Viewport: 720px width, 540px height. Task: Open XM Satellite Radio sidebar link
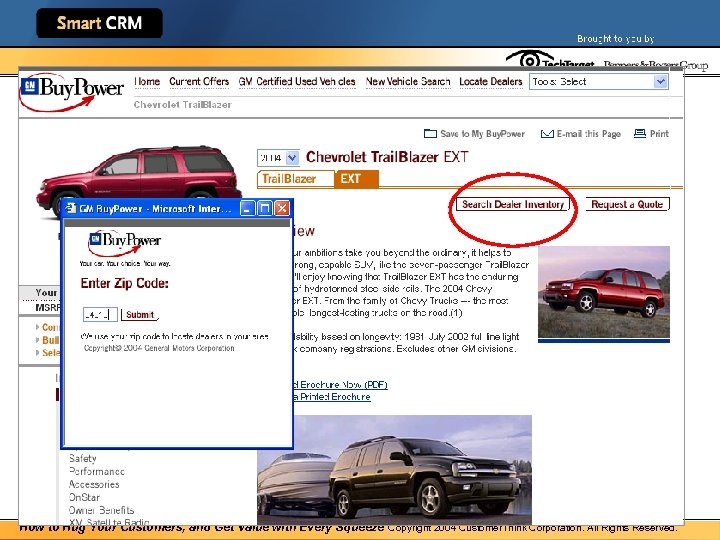pyautogui.click(x=109, y=522)
